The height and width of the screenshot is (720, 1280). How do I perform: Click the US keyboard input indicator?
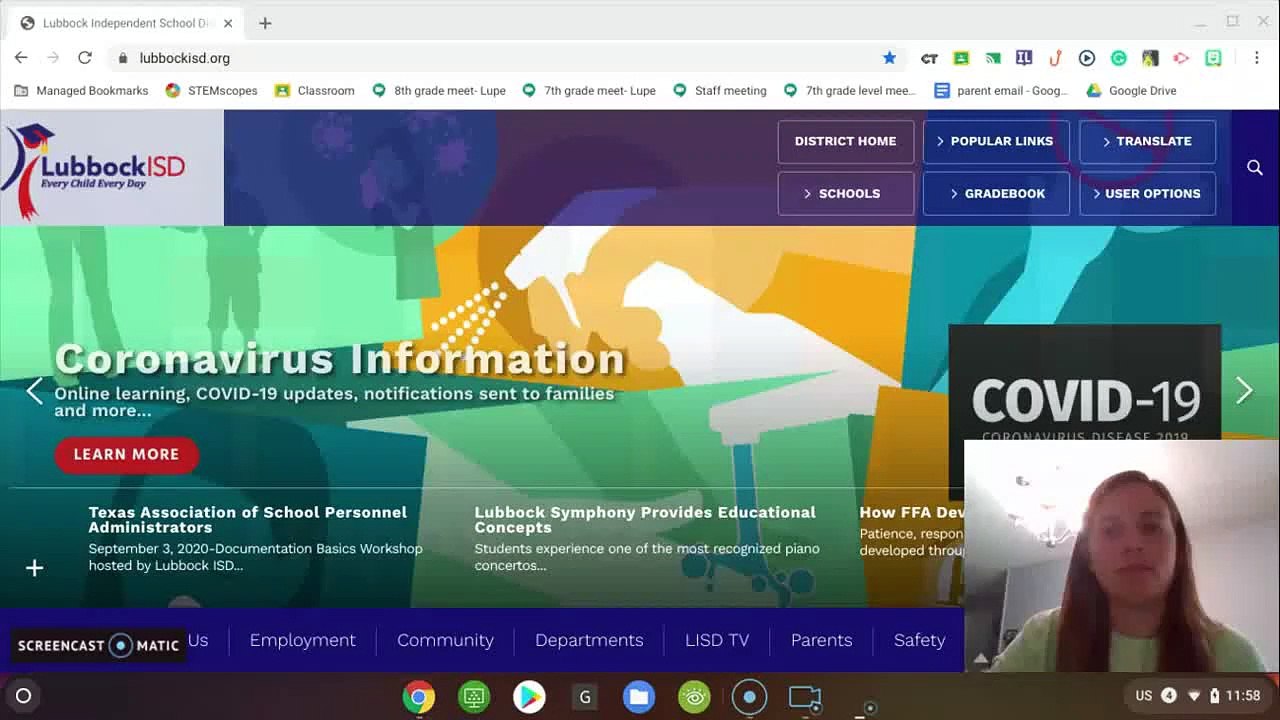pos(1144,696)
